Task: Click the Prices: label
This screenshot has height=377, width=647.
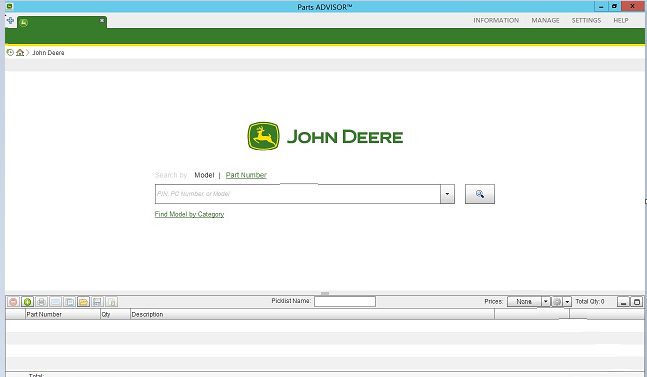Action: [494, 302]
